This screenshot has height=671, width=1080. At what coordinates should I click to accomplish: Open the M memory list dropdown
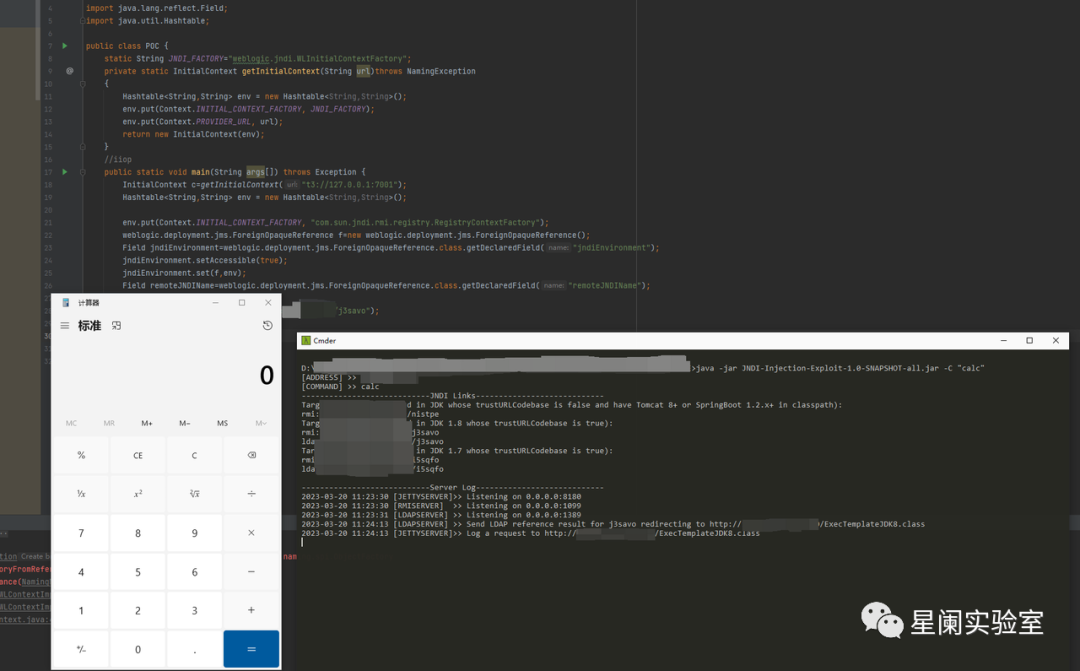coord(260,423)
